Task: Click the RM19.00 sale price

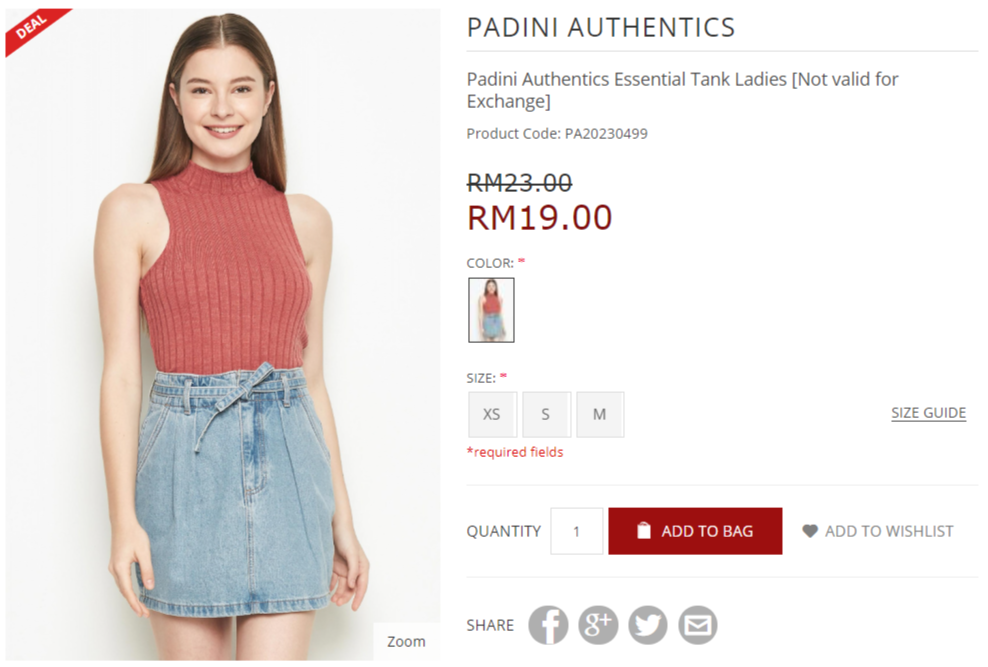Action: click(539, 218)
